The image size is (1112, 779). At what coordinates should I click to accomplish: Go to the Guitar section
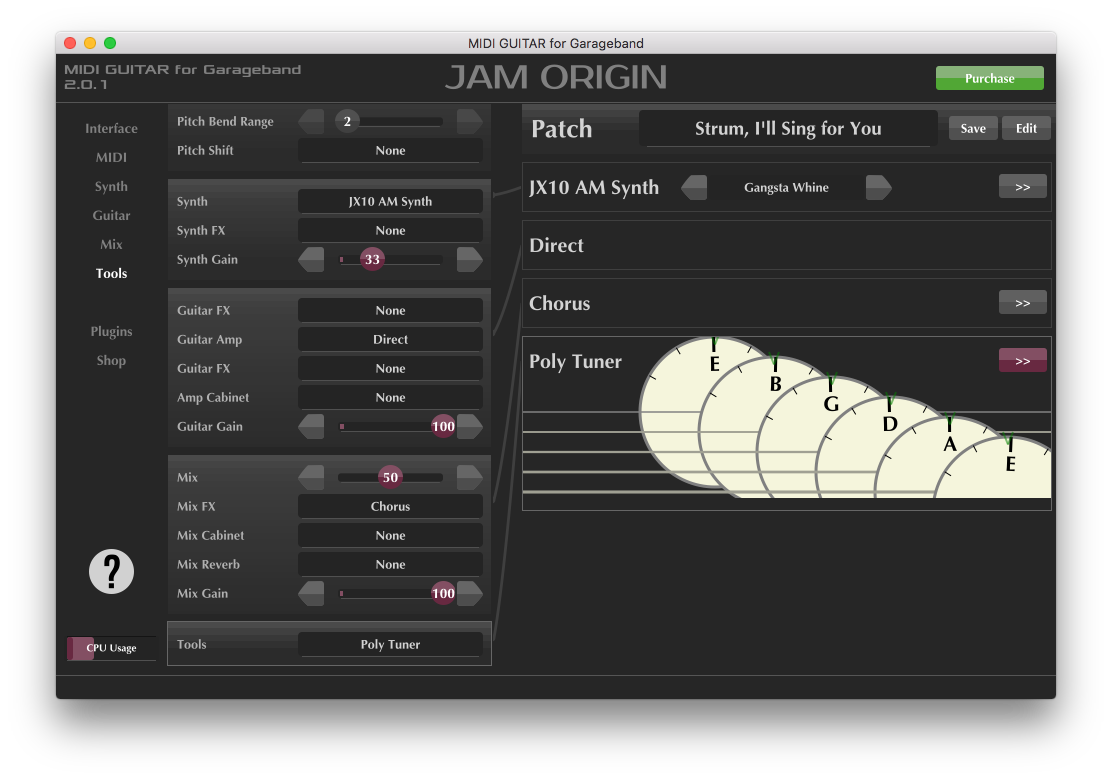pyautogui.click(x=111, y=216)
